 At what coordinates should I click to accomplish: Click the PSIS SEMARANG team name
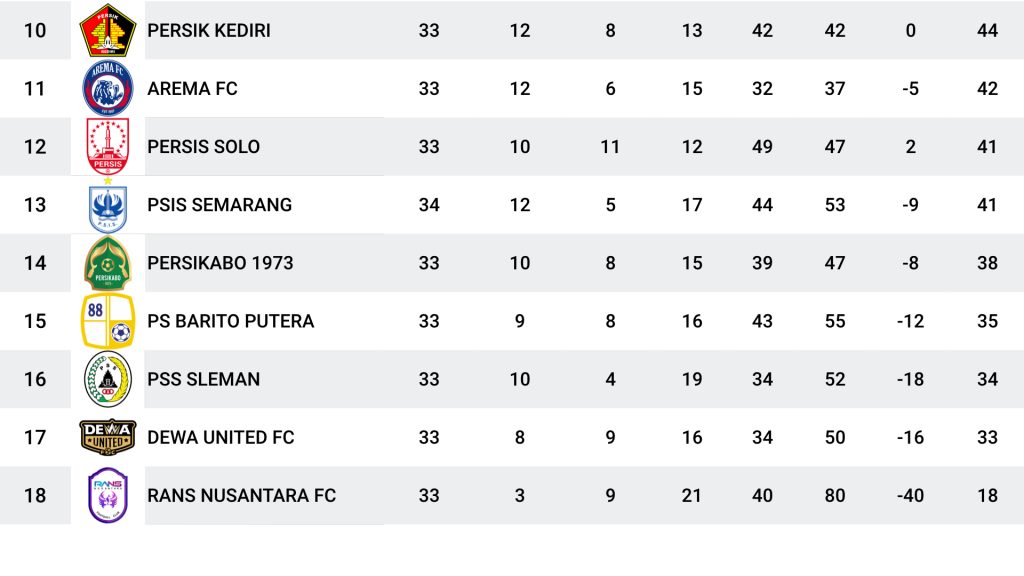219,205
